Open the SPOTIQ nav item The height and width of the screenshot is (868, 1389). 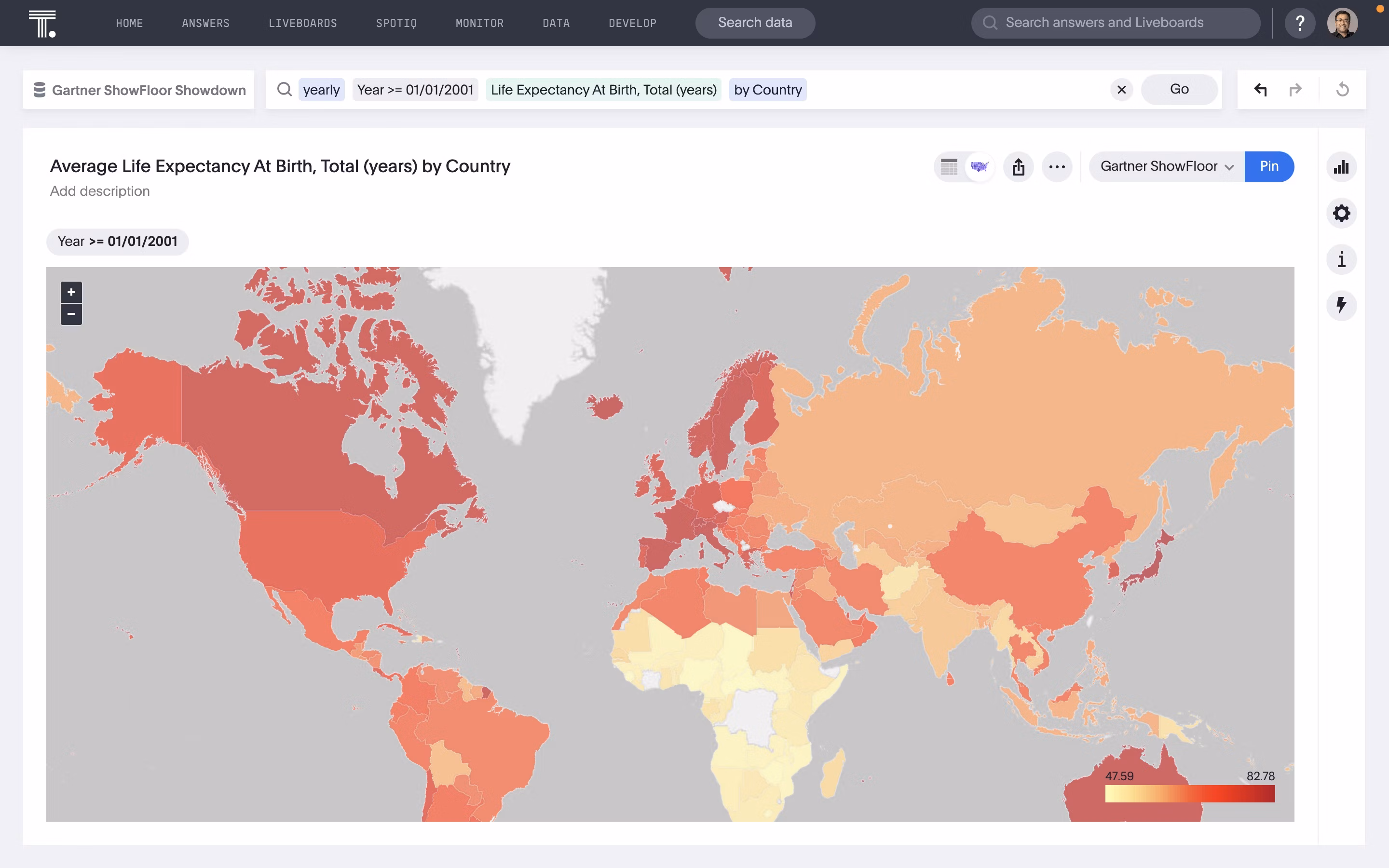pyautogui.click(x=396, y=23)
